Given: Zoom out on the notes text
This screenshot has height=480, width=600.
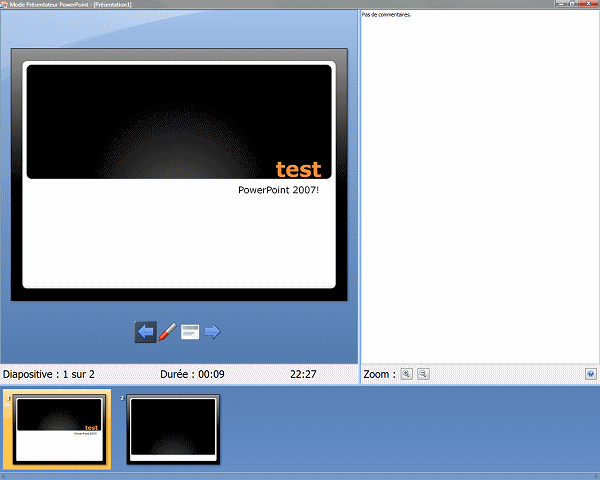Looking at the screenshot, I should 423,374.
